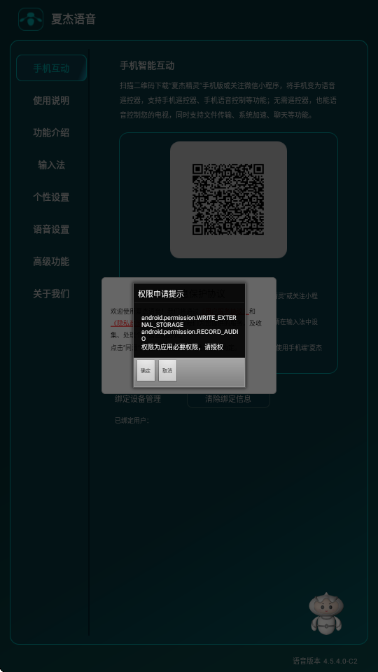This screenshot has height=672, width=378.
Task: Click the robot mascot icon
Action: click(x=326, y=613)
